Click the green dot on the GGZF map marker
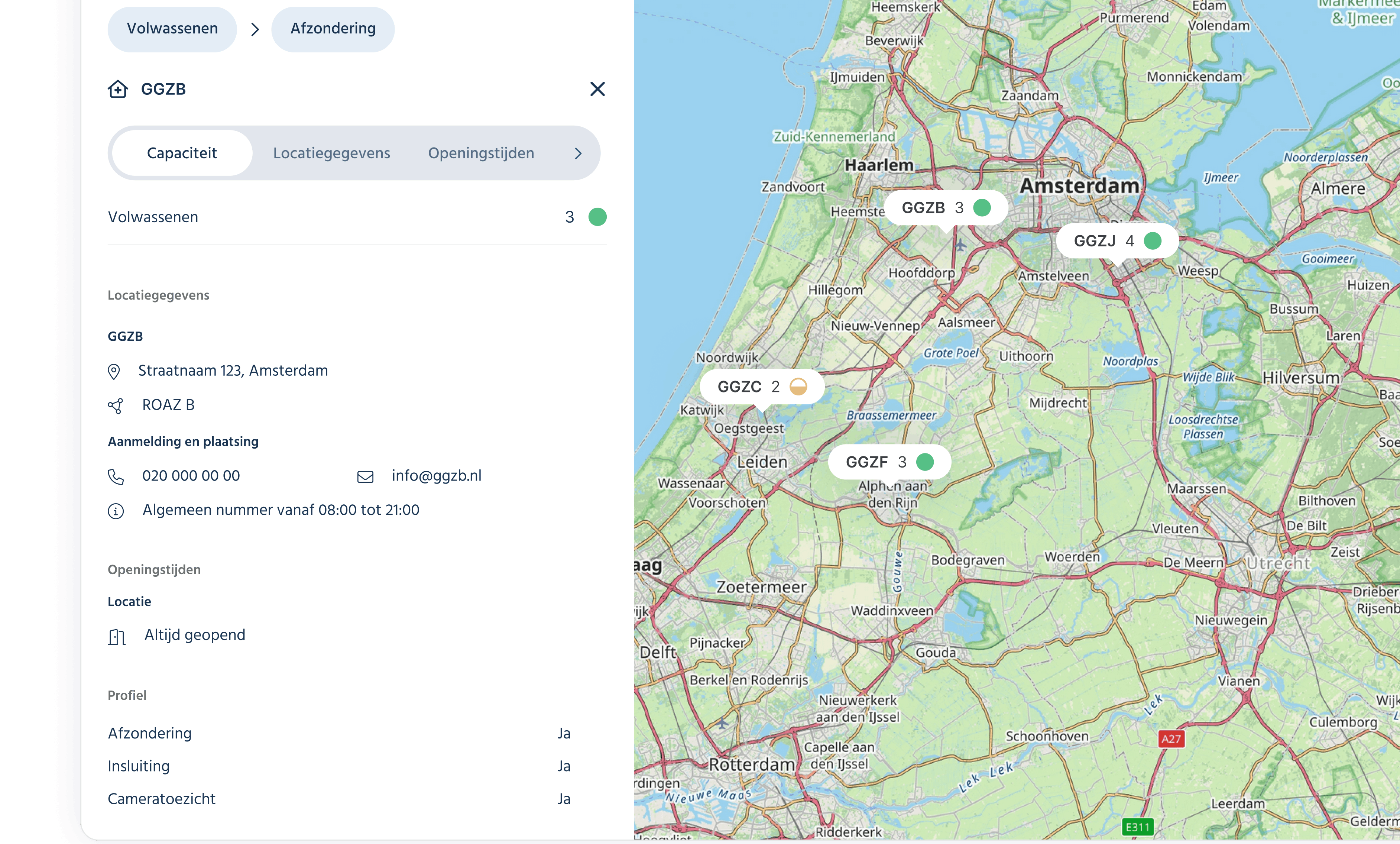 coord(925,462)
